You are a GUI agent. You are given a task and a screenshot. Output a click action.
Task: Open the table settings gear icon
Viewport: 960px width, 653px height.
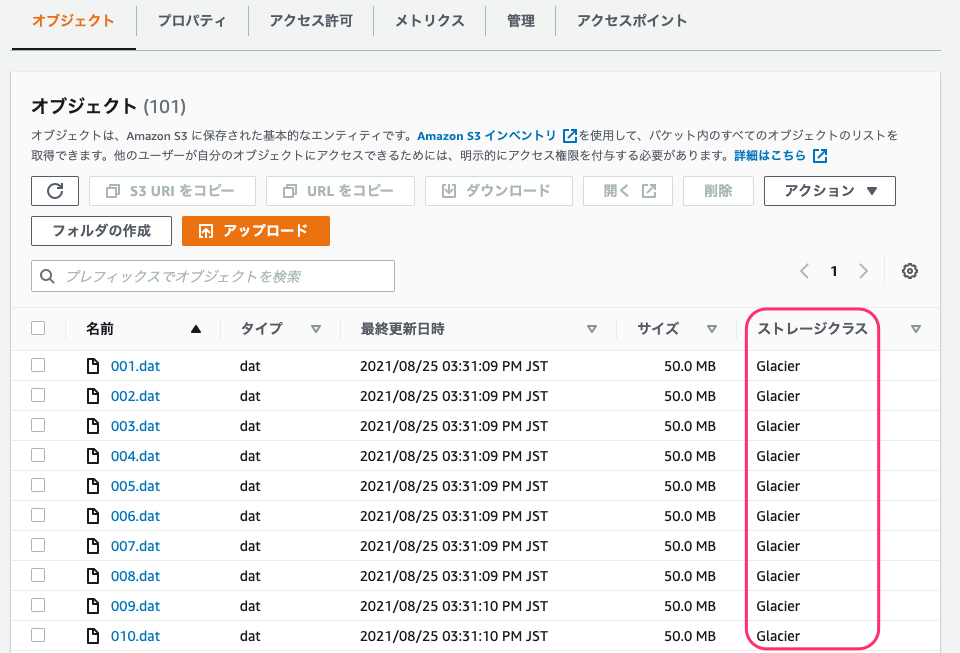pyautogui.click(x=910, y=271)
